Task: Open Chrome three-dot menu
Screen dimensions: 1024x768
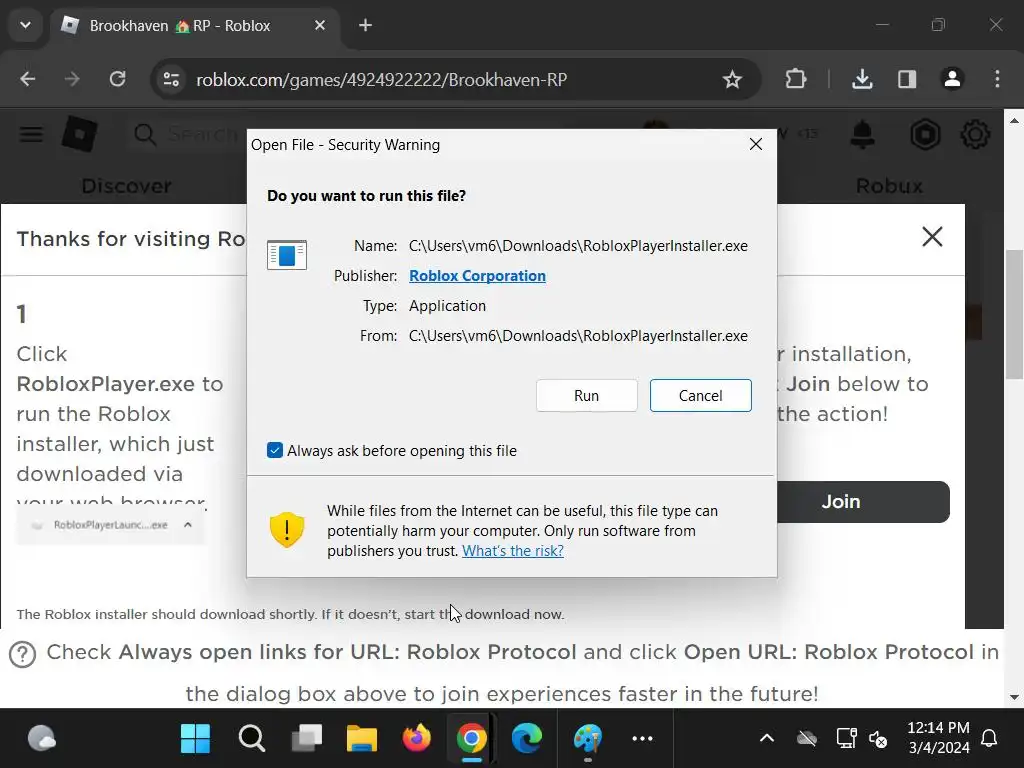Action: pyautogui.click(x=997, y=79)
